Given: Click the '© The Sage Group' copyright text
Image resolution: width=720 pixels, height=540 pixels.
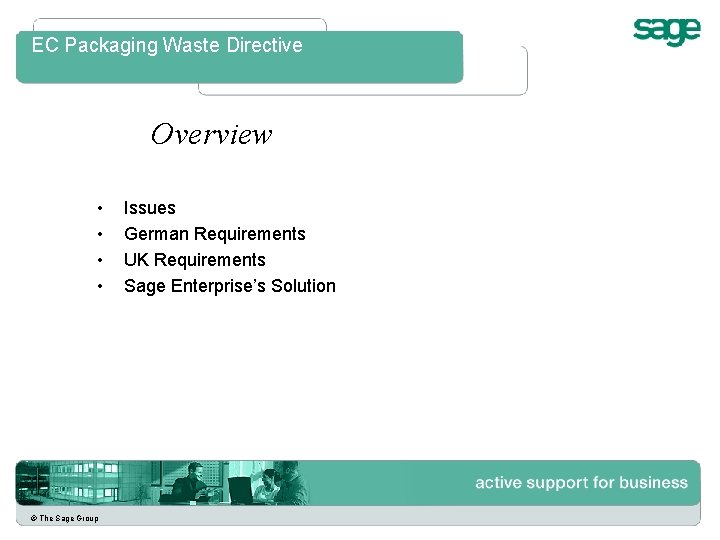Looking at the screenshot, I should [64, 518].
